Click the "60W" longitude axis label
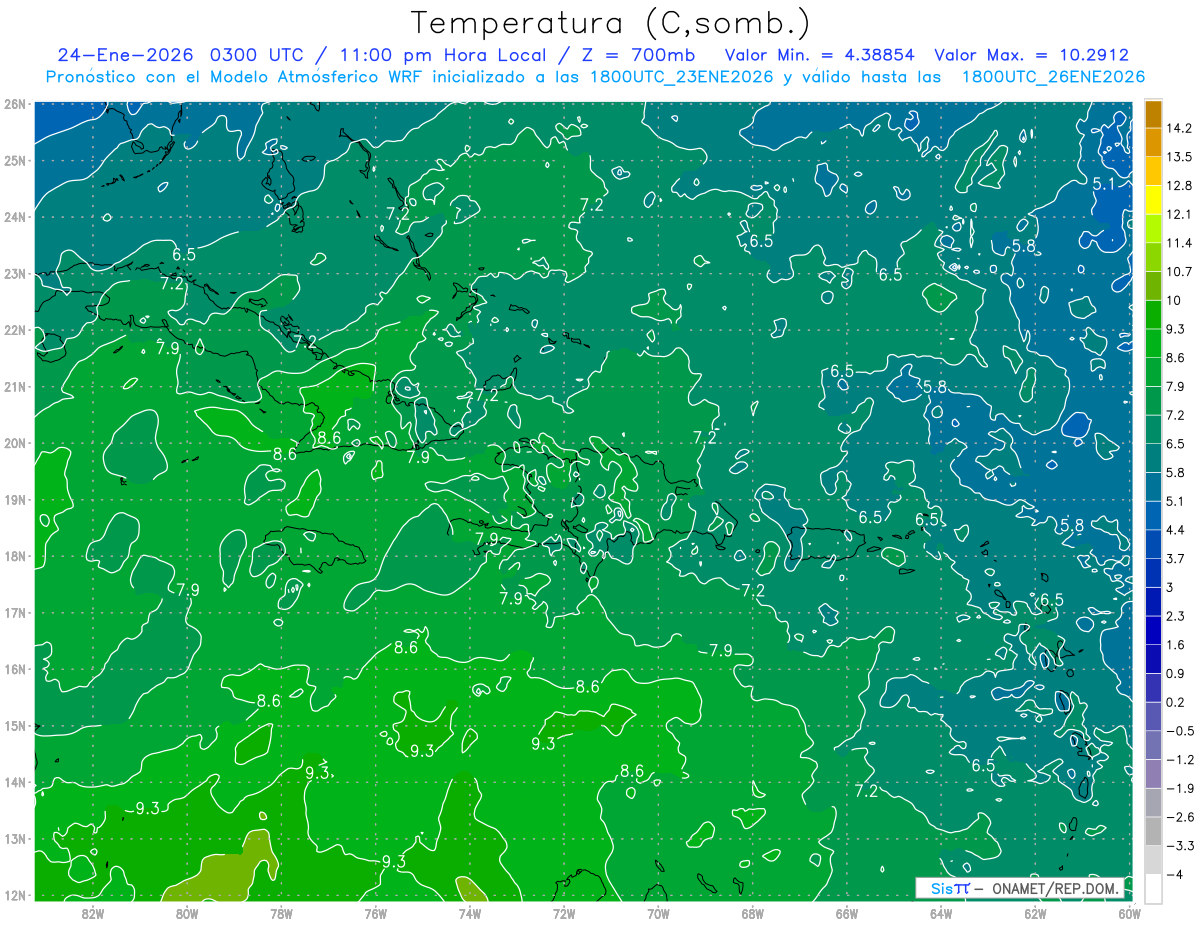This screenshot has width=1200, height=927. click(1130, 912)
